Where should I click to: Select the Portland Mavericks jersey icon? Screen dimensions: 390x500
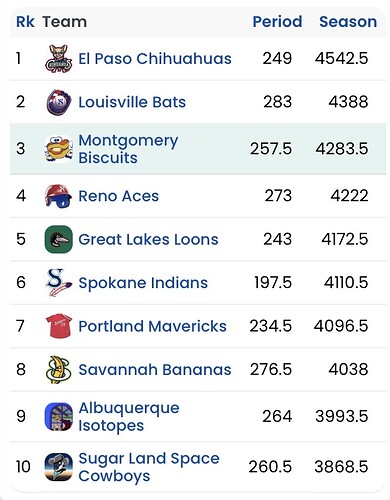[x=59, y=326]
